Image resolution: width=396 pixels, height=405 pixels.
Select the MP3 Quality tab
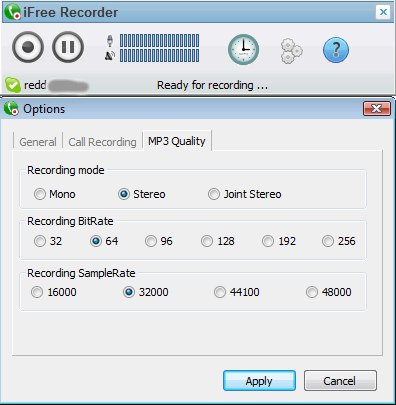click(177, 141)
